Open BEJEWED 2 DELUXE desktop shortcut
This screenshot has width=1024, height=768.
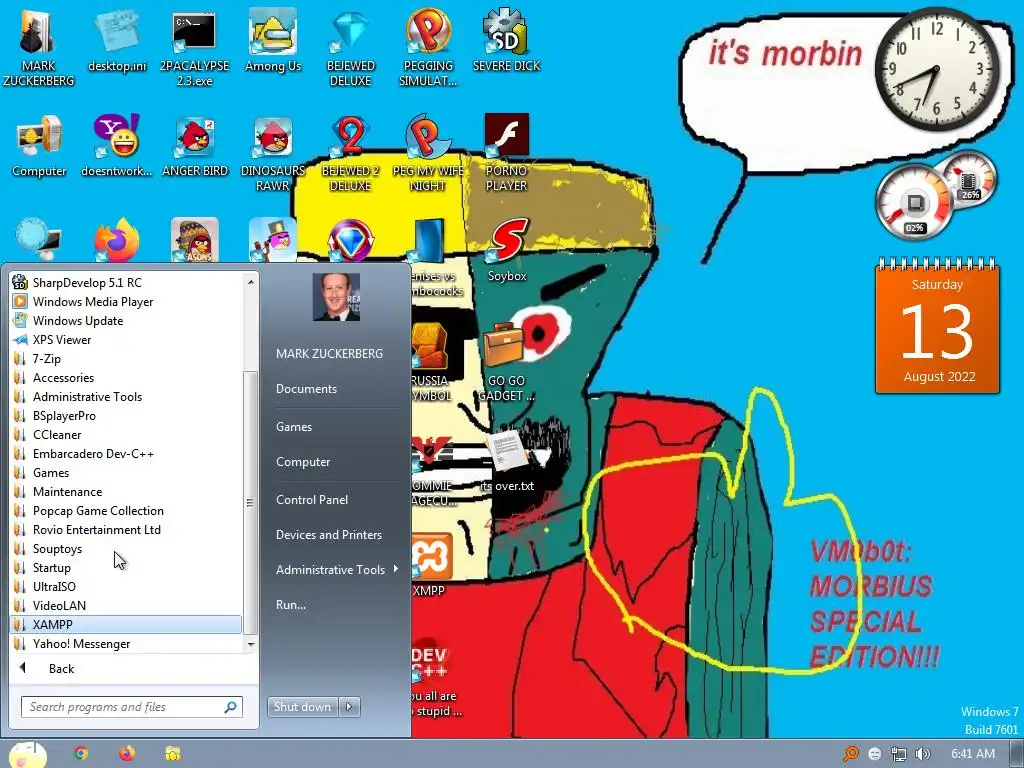351,153
